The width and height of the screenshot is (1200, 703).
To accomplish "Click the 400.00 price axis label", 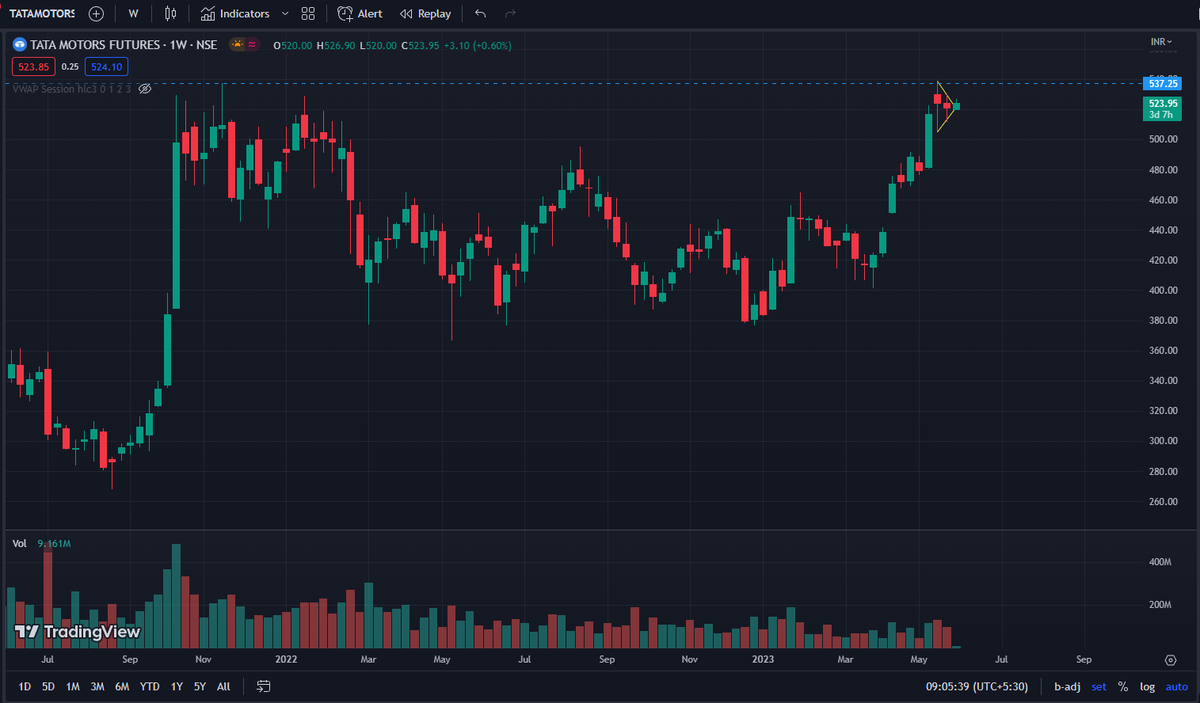I will [x=1162, y=290].
